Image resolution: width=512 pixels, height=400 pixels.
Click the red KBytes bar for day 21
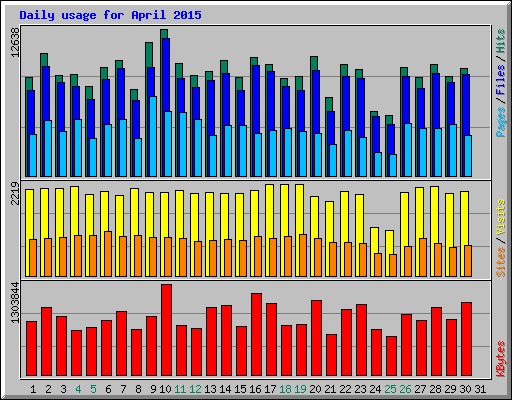pos(332,355)
